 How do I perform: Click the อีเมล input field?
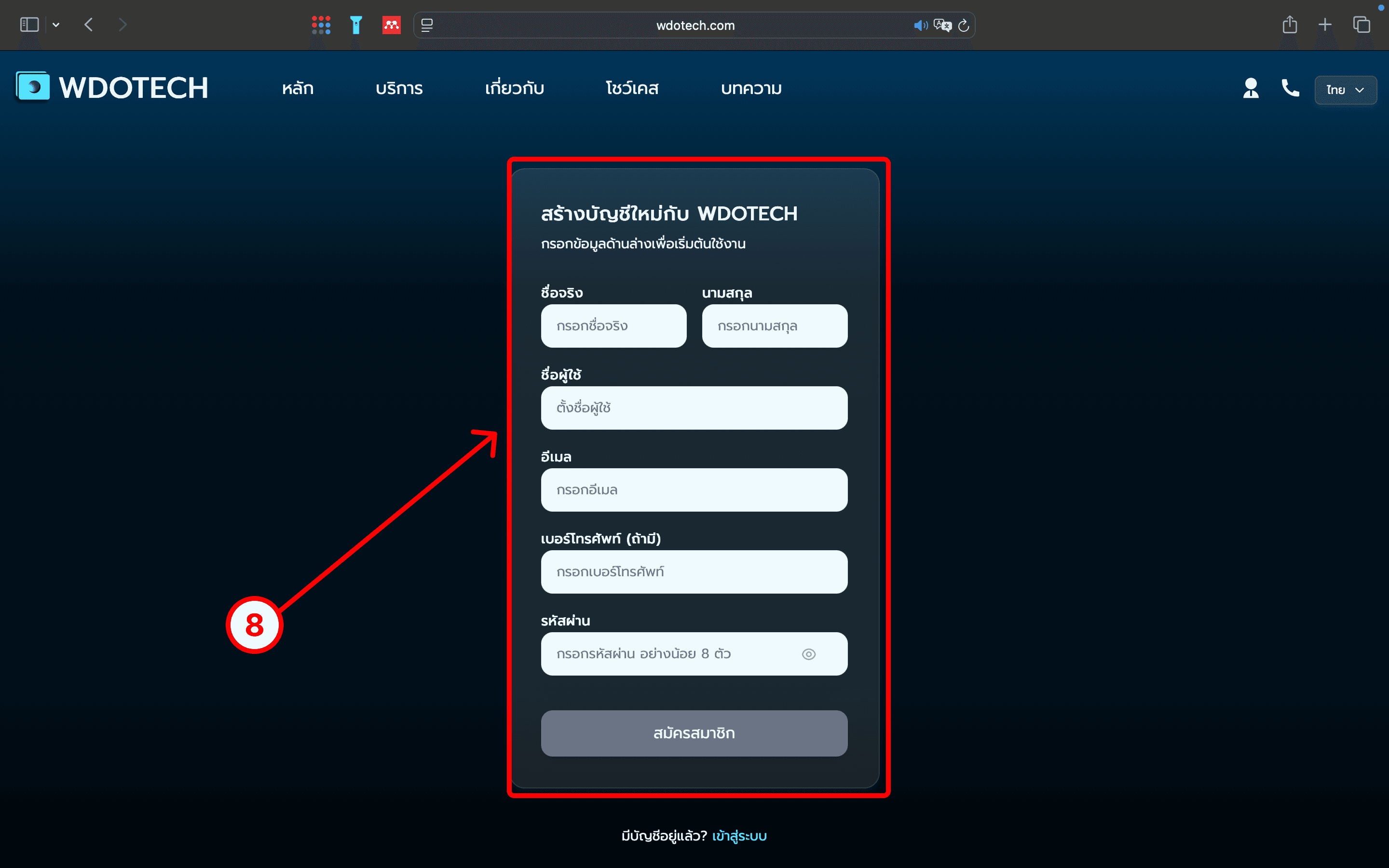(x=694, y=489)
